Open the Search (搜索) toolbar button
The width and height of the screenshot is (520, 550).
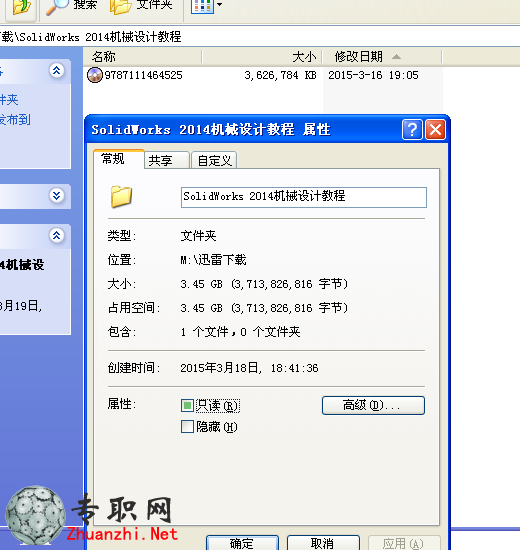pos(72,6)
